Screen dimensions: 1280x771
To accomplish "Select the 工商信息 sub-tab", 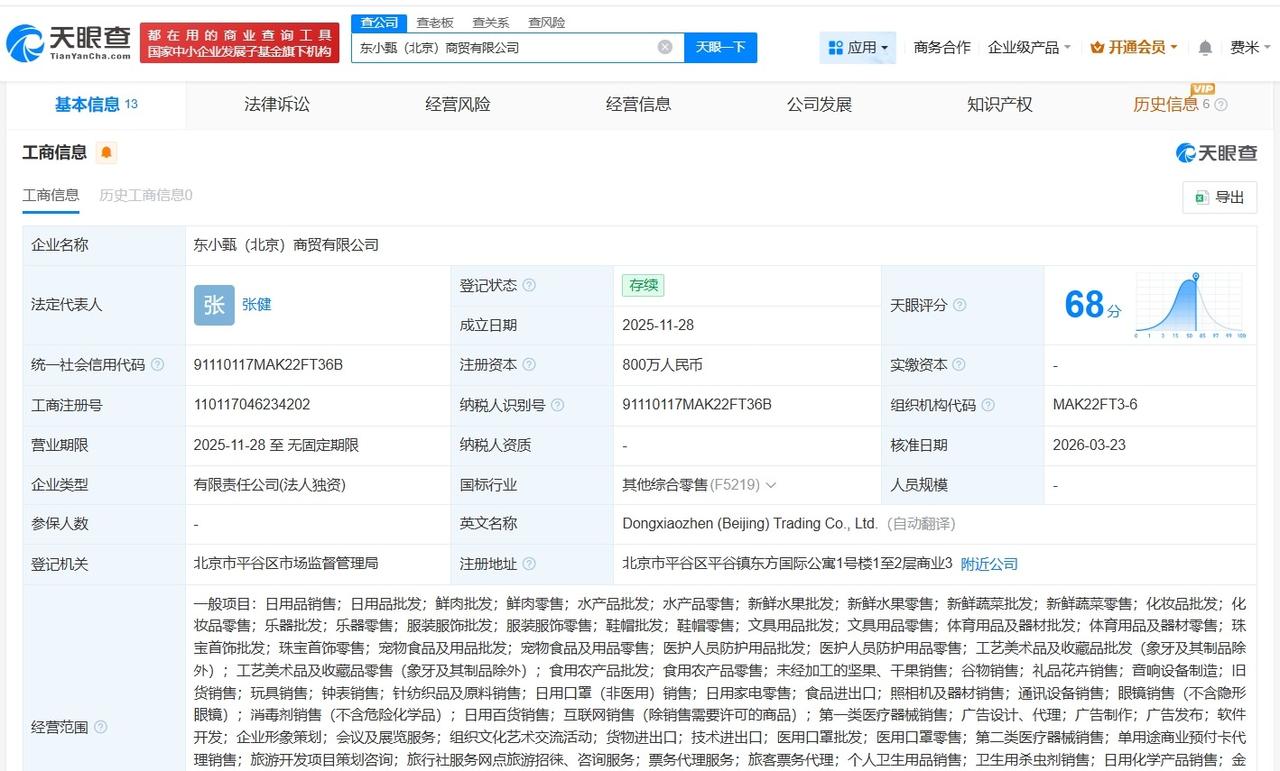I will click(x=51, y=195).
